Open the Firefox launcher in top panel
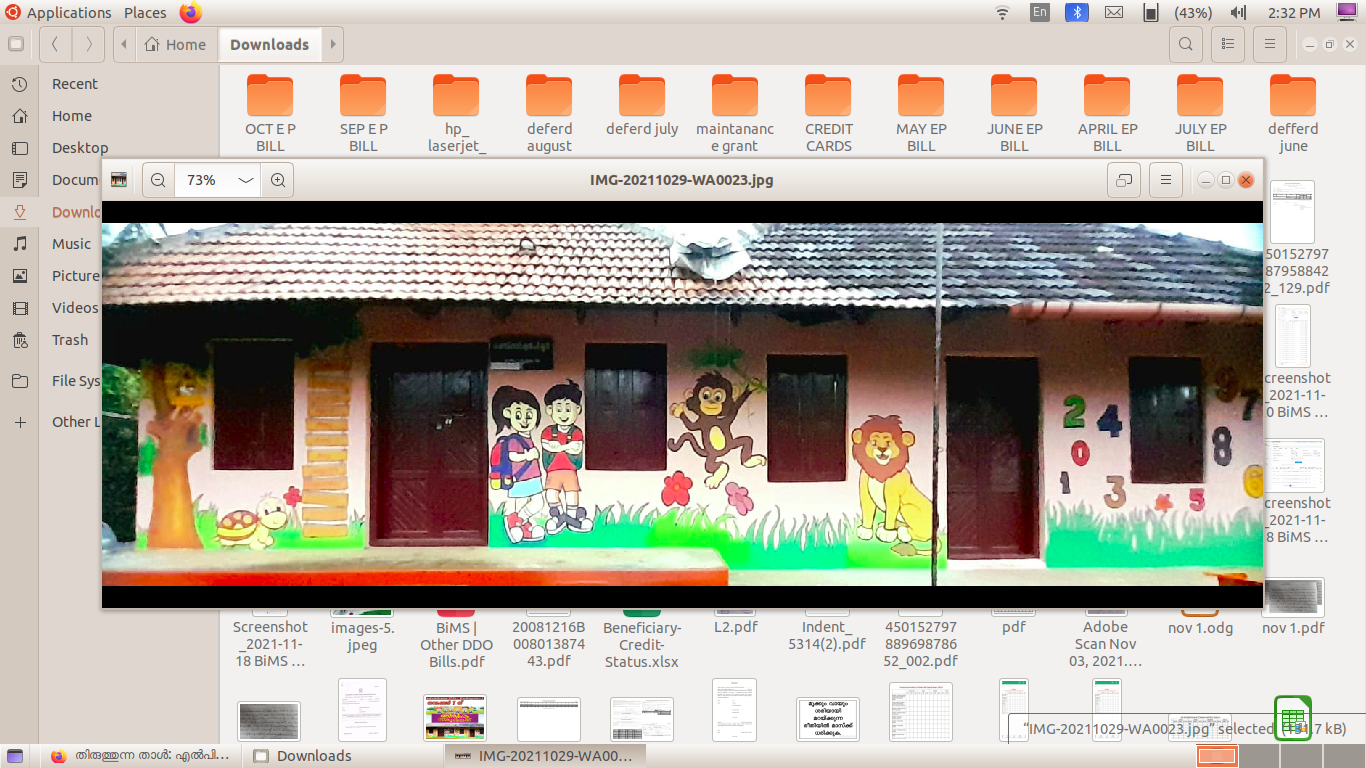 click(190, 13)
